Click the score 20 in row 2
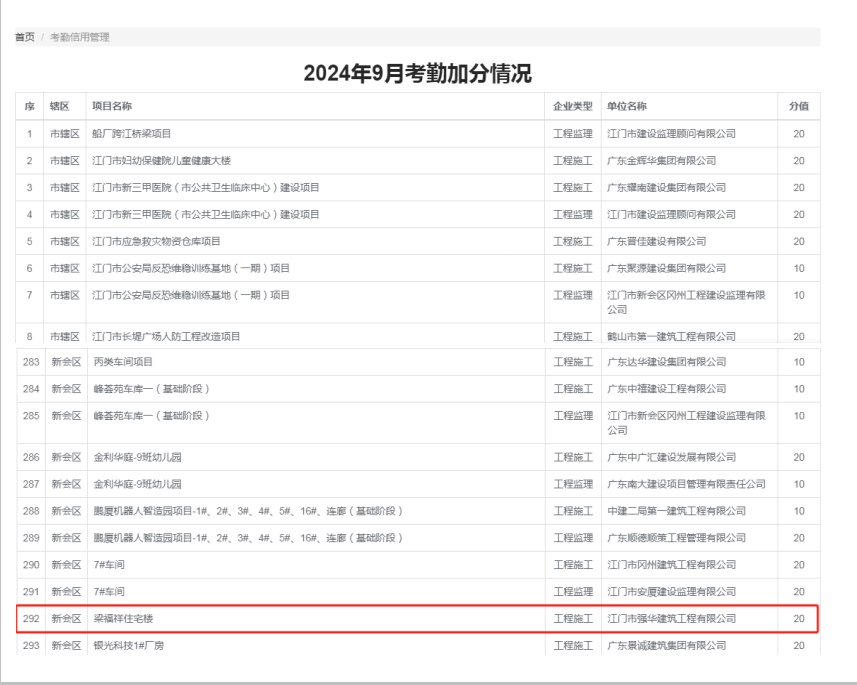 pos(799,161)
